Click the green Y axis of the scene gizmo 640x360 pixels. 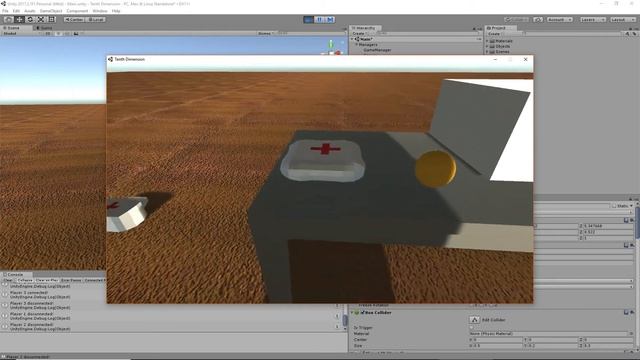(331, 43)
